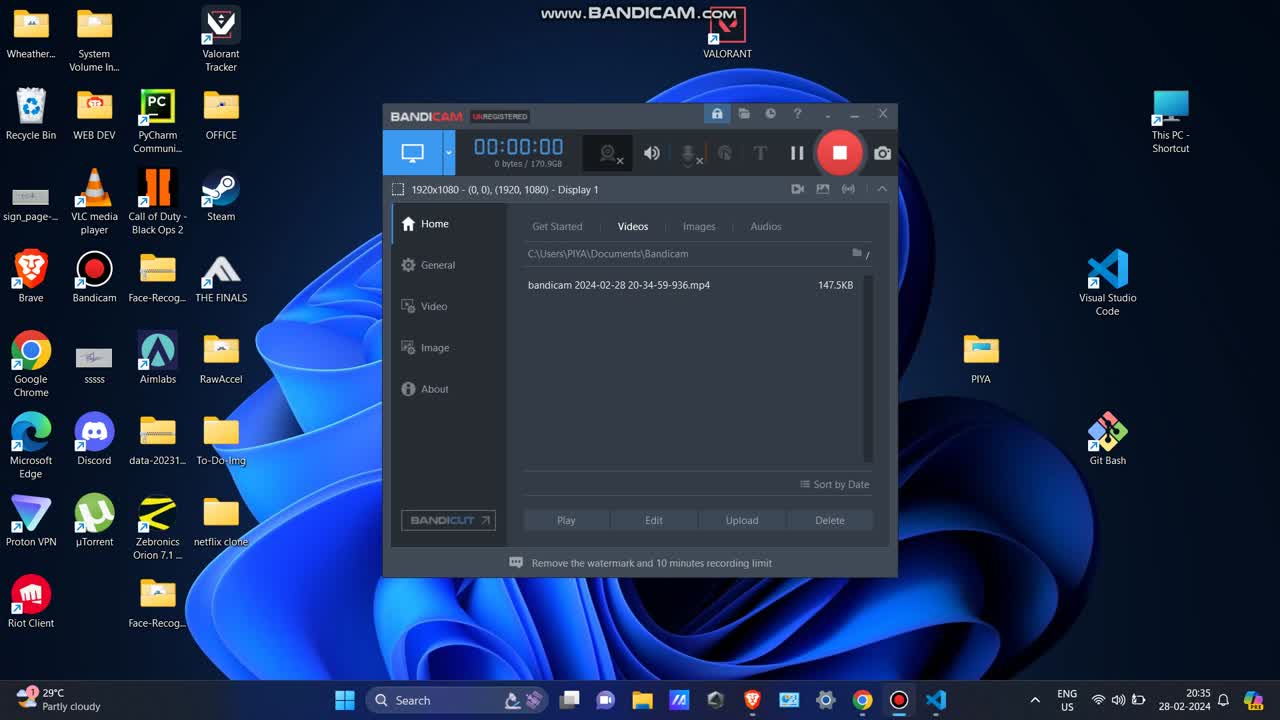Viewport: 1280px width, 720px height.
Task: Select bandicam 2024-02-28 20-34-59-936.mp4
Action: 619,285
